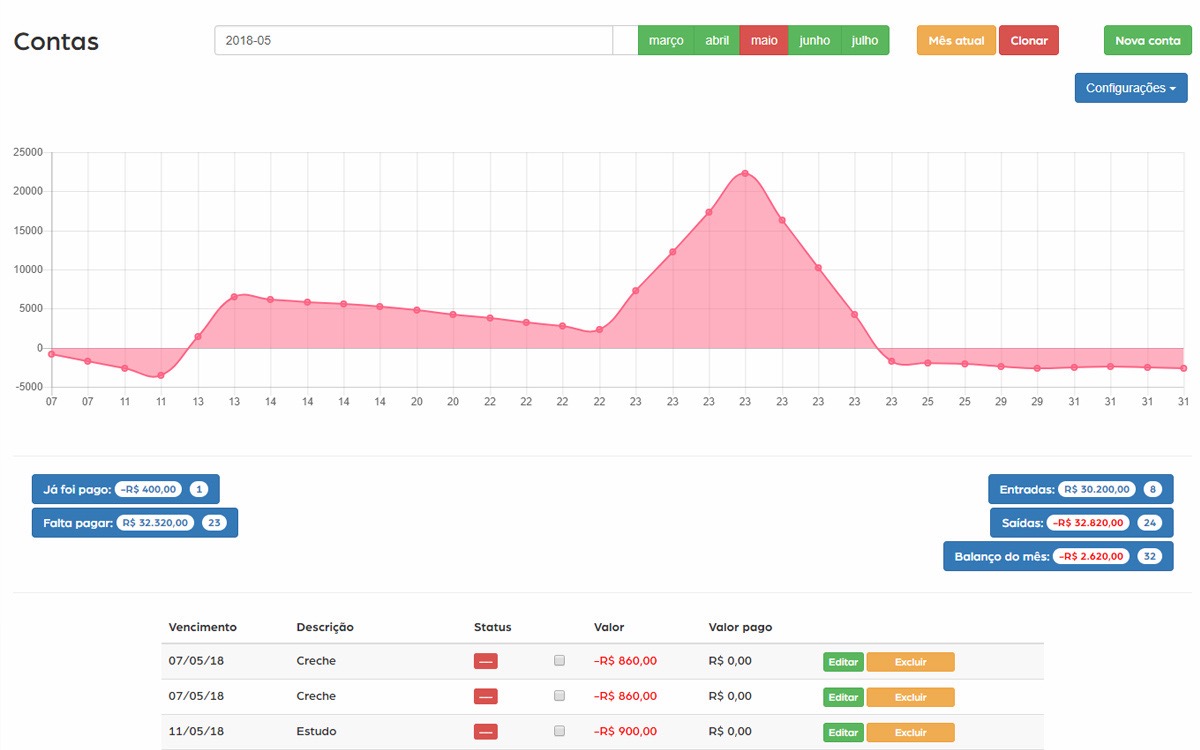Tick the checkbox in the first Creche row
This screenshot has width=1200, height=750.
point(559,661)
